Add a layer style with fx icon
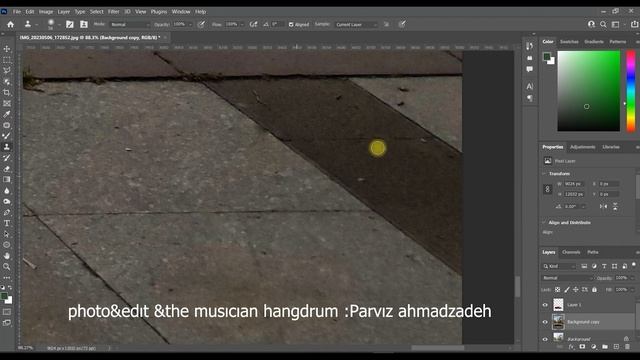The height and width of the screenshot is (360, 640). pos(571,347)
